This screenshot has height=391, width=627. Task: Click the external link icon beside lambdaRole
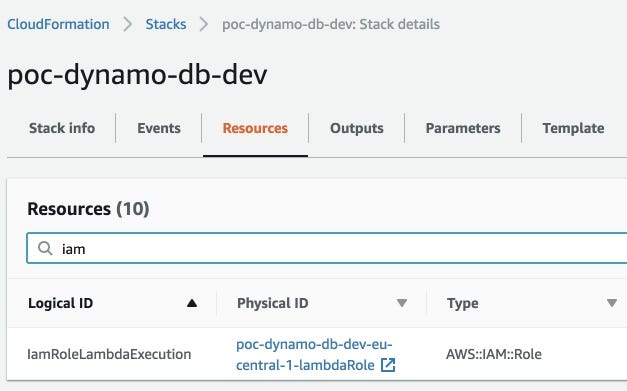(x=388, y=365)
